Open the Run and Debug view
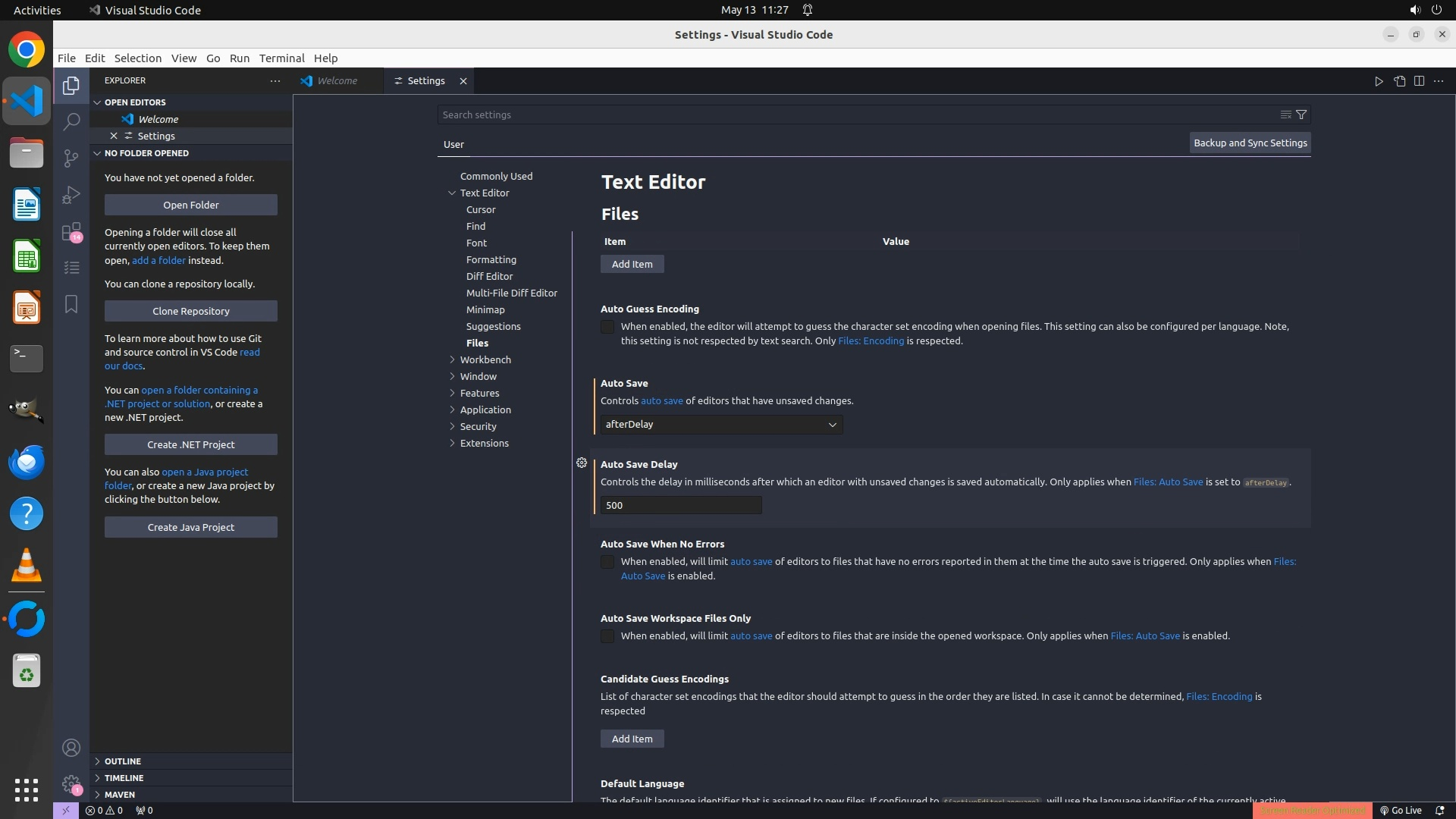Screen dimensions: 1456x819 coord(71,195)
